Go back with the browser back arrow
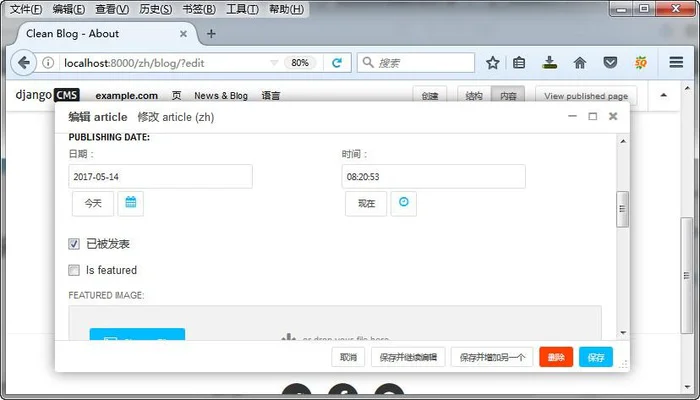 tap(23, 63)
